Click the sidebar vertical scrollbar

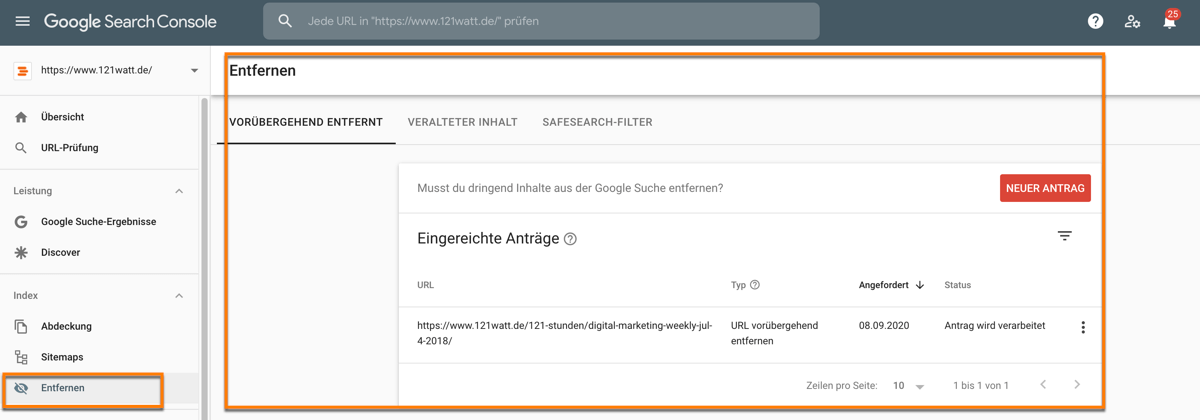point(205,258)
